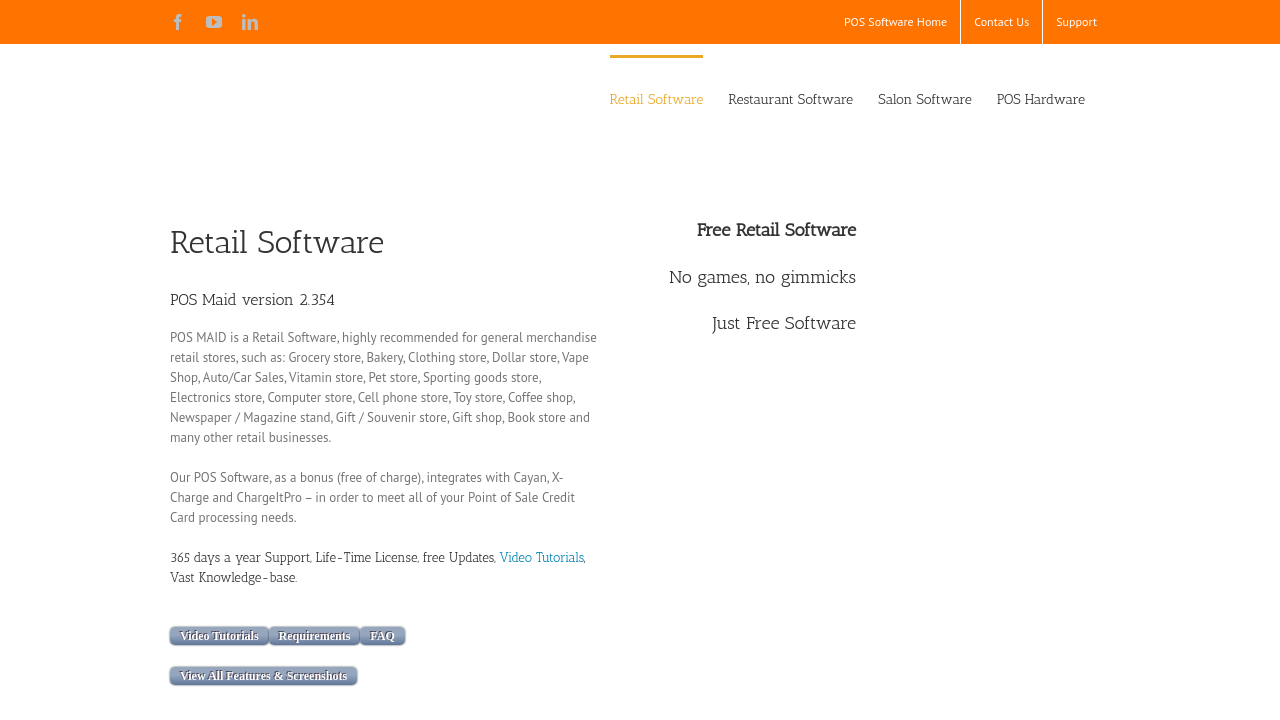Open the Contact Us page

[1001, 22]
